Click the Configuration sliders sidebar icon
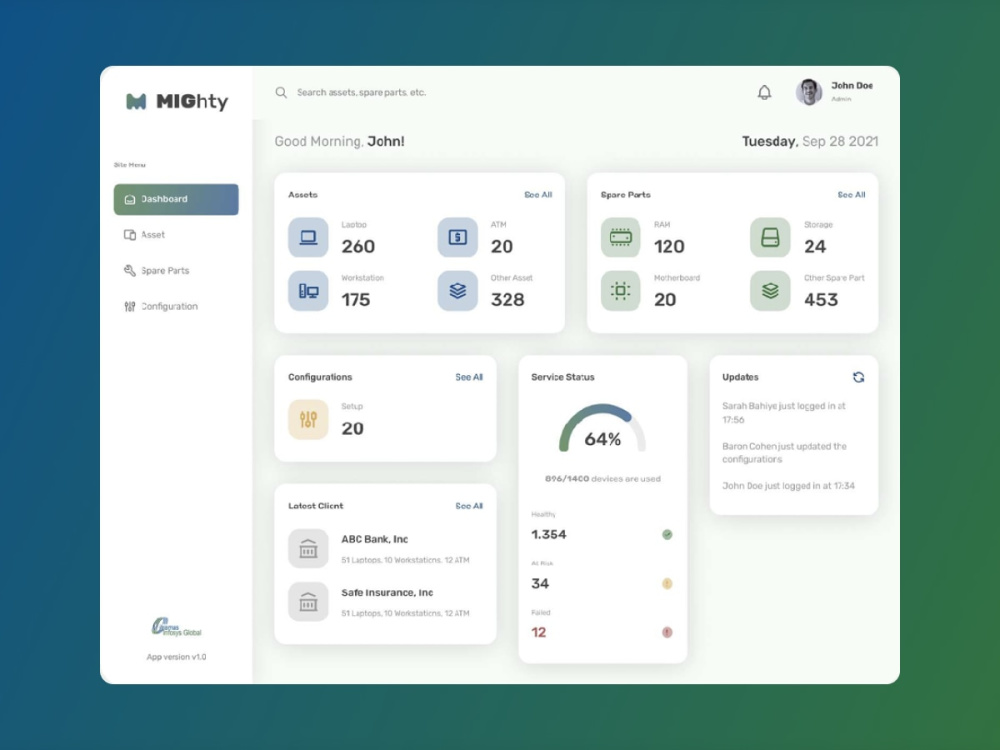The height and width of the screenshot is (750, 1000). point(129,307)
